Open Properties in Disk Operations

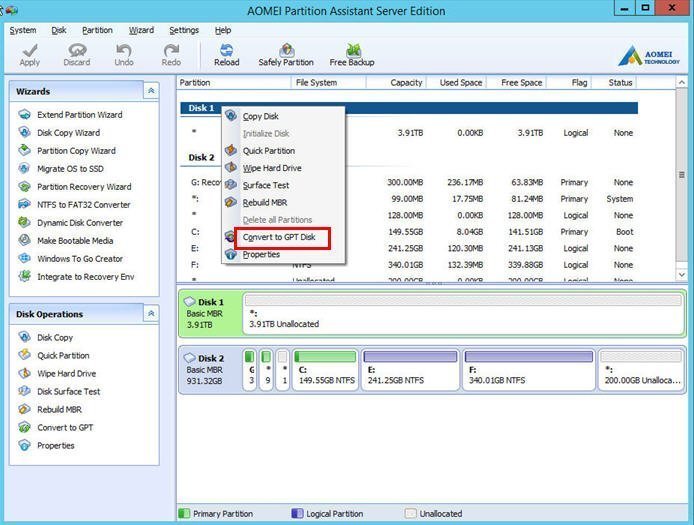coord(46,445)
